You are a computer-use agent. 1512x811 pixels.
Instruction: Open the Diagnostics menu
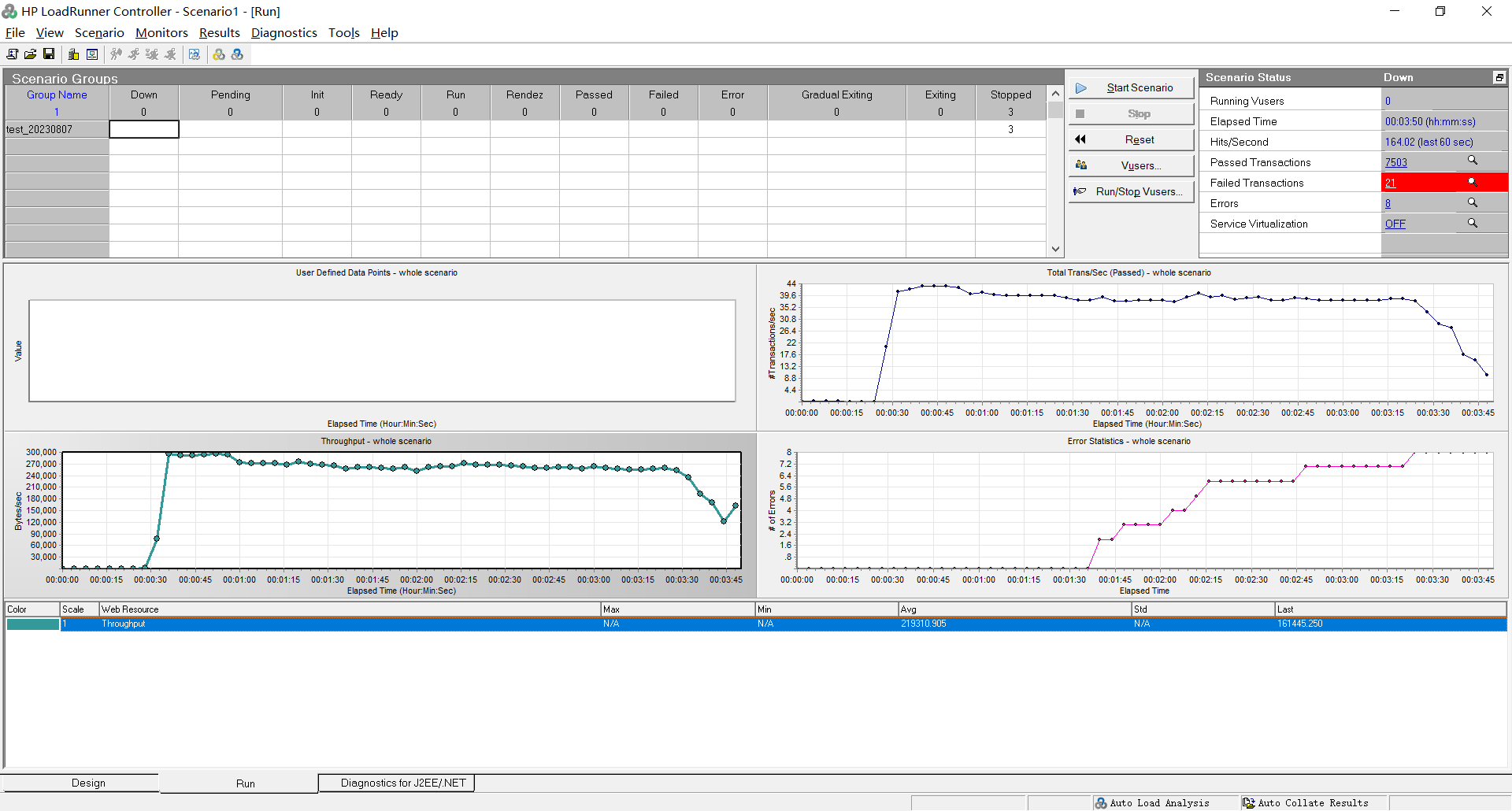[x=284, y=33]
